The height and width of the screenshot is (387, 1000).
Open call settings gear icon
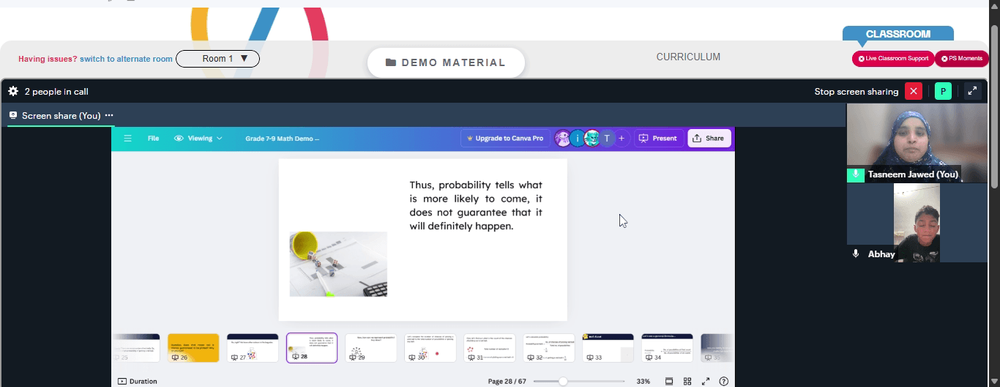[x=13, y=91]
